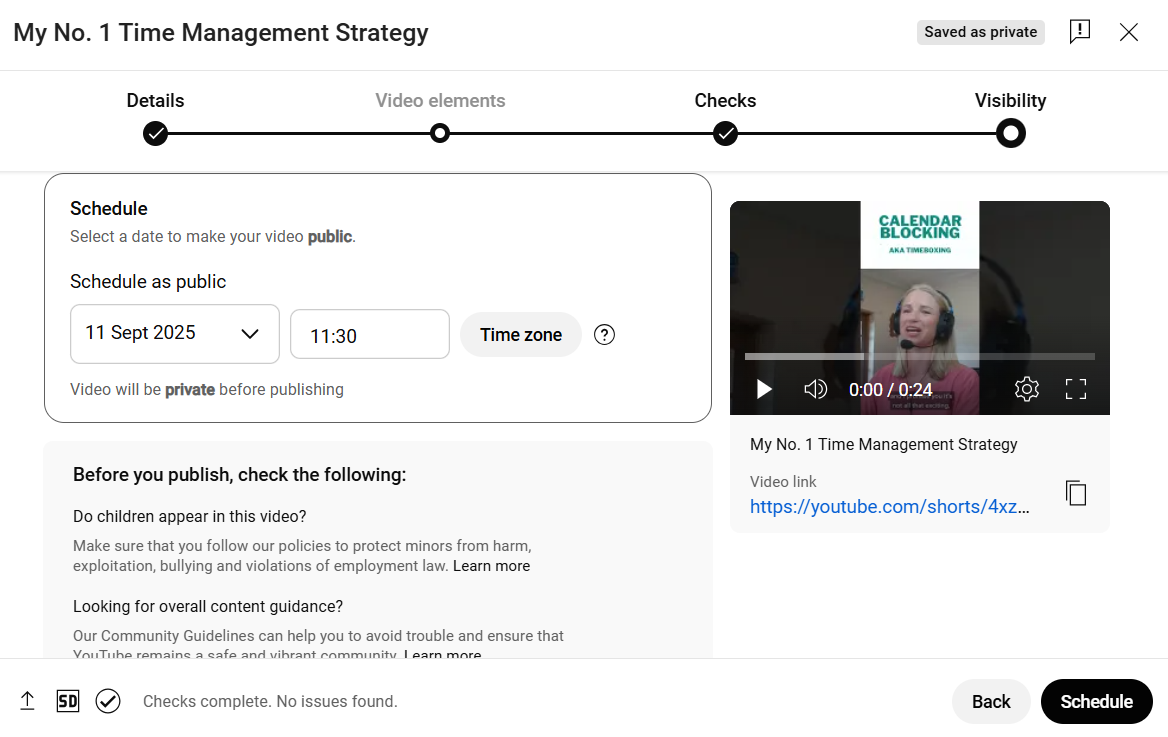This screenshot has width=1168, height=737.
Task: Click the Schedule button
Action: (1096, 701)
